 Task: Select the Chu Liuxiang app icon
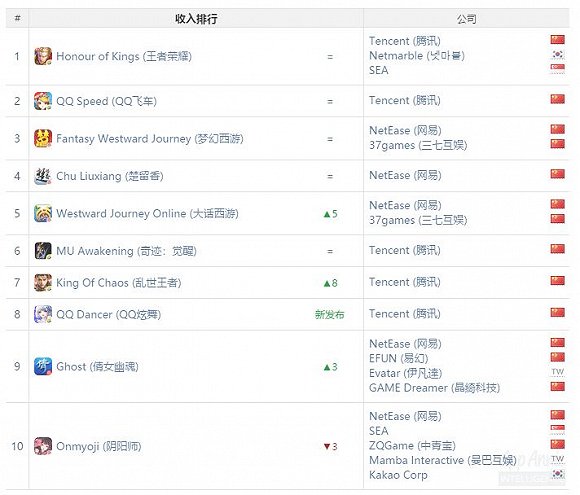point(43,176)
